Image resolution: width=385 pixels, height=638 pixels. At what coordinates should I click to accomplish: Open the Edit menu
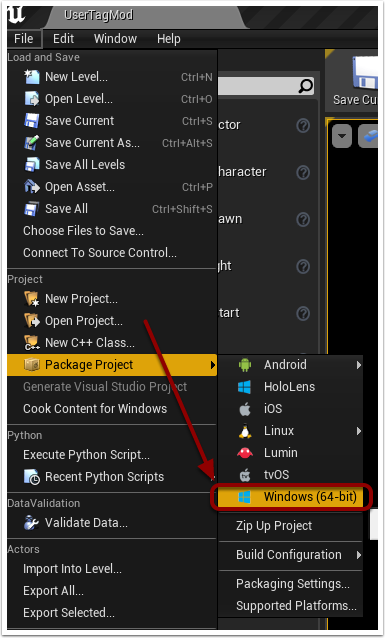tap(63, 39)
